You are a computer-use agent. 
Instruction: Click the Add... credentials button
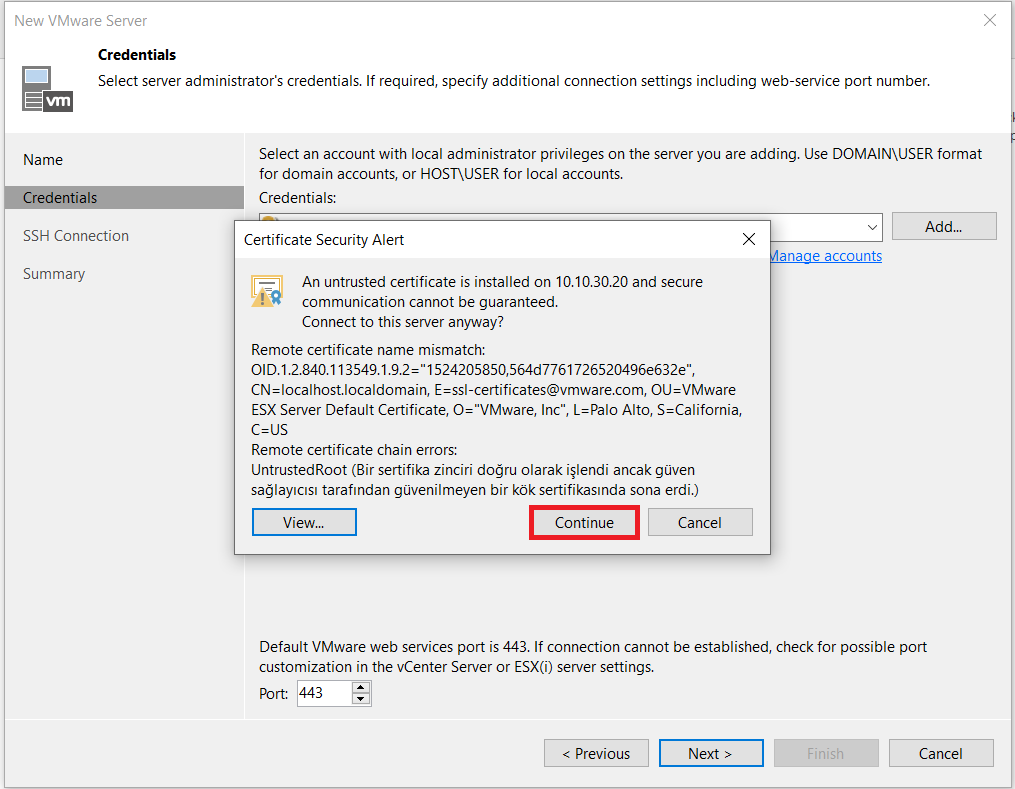pos(943,227)
